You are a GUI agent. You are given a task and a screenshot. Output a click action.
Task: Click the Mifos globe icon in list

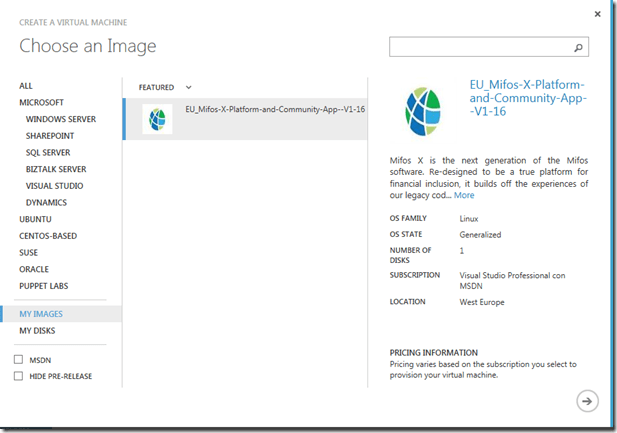157,118
